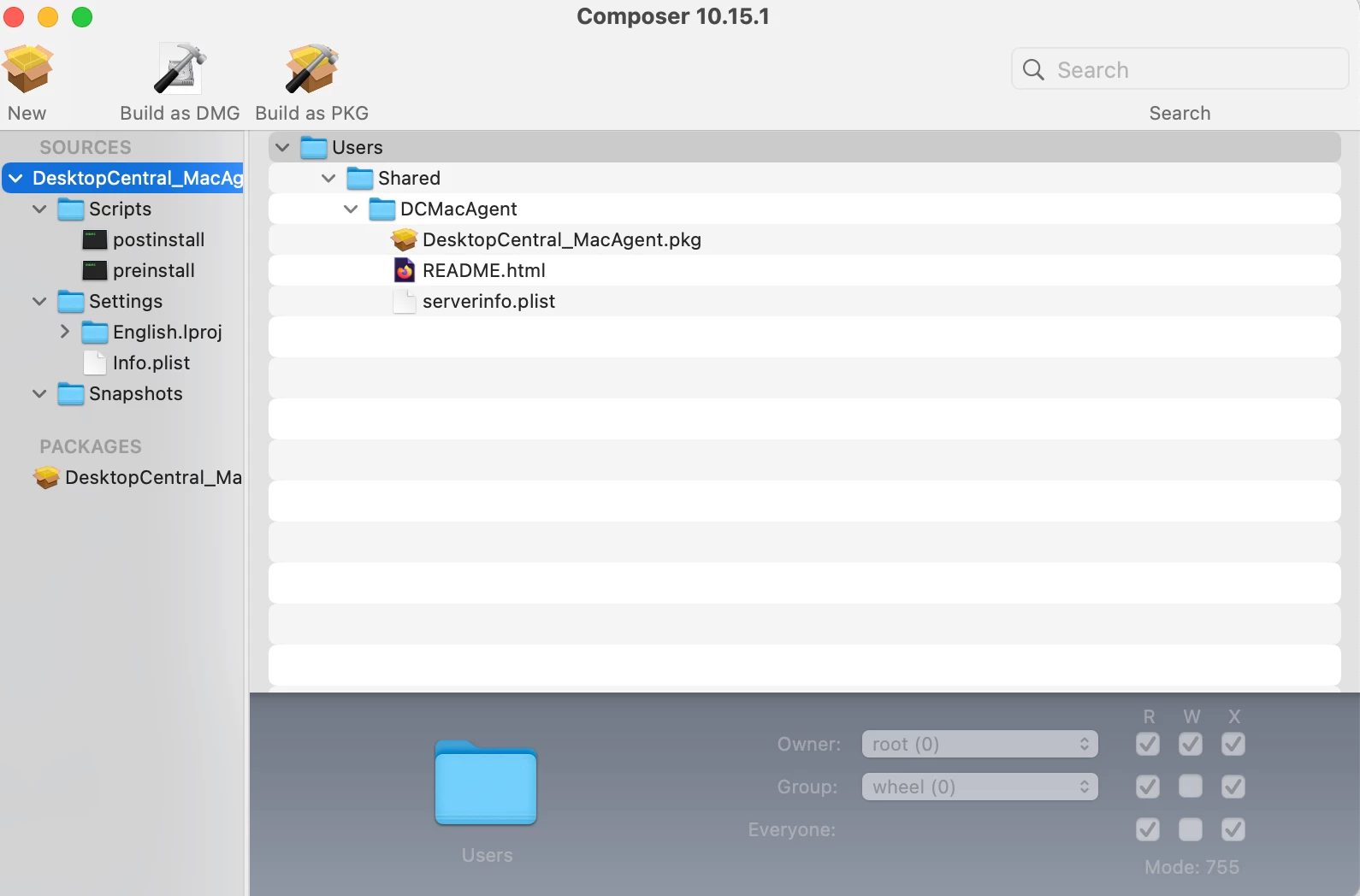The height and width of the screenshot is (896, 1360).
Task: Click the New package icon
Action: tap(27, 68)
